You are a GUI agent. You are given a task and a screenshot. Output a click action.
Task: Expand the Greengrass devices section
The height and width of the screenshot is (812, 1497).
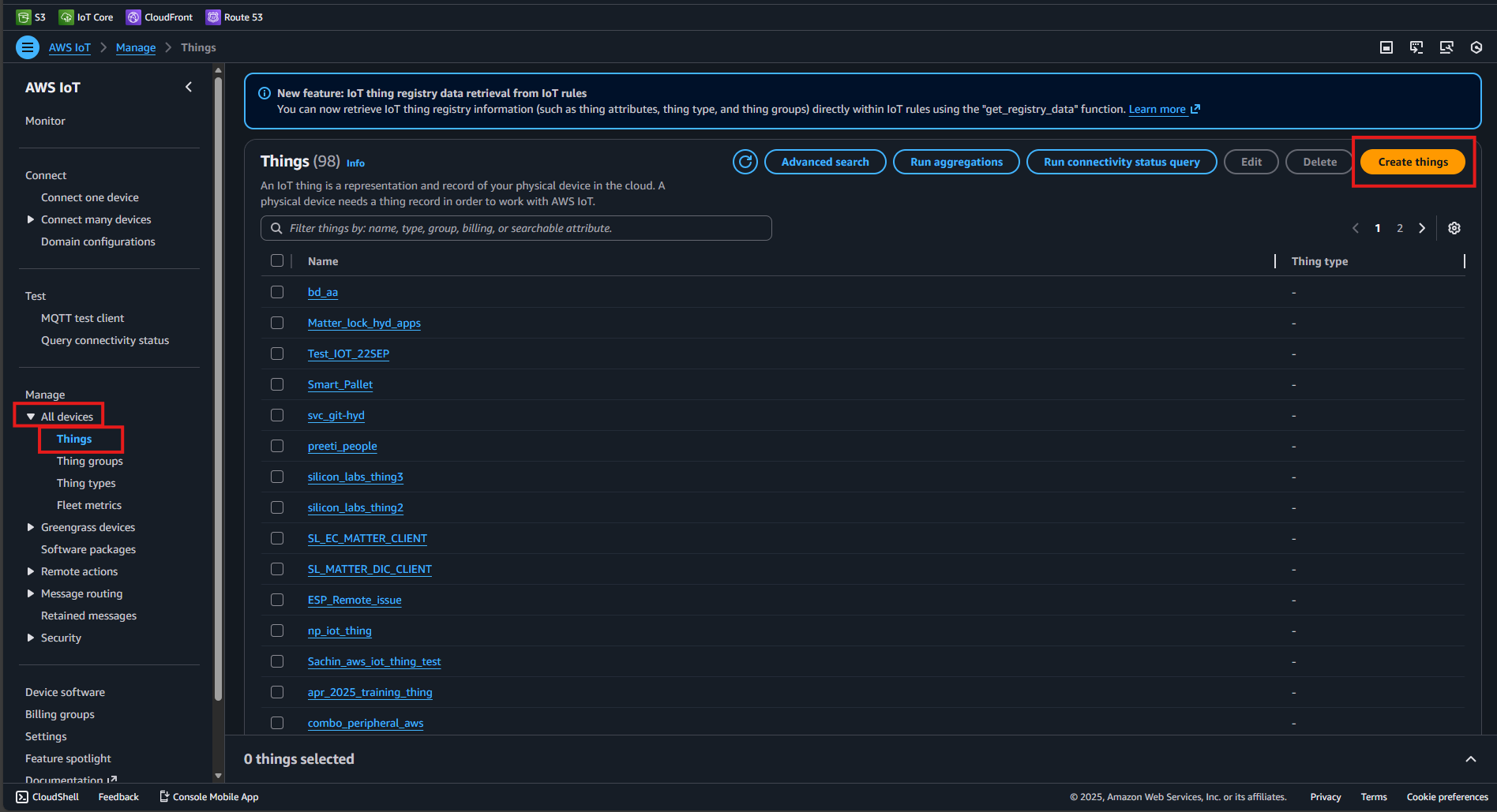pos(31,527)
